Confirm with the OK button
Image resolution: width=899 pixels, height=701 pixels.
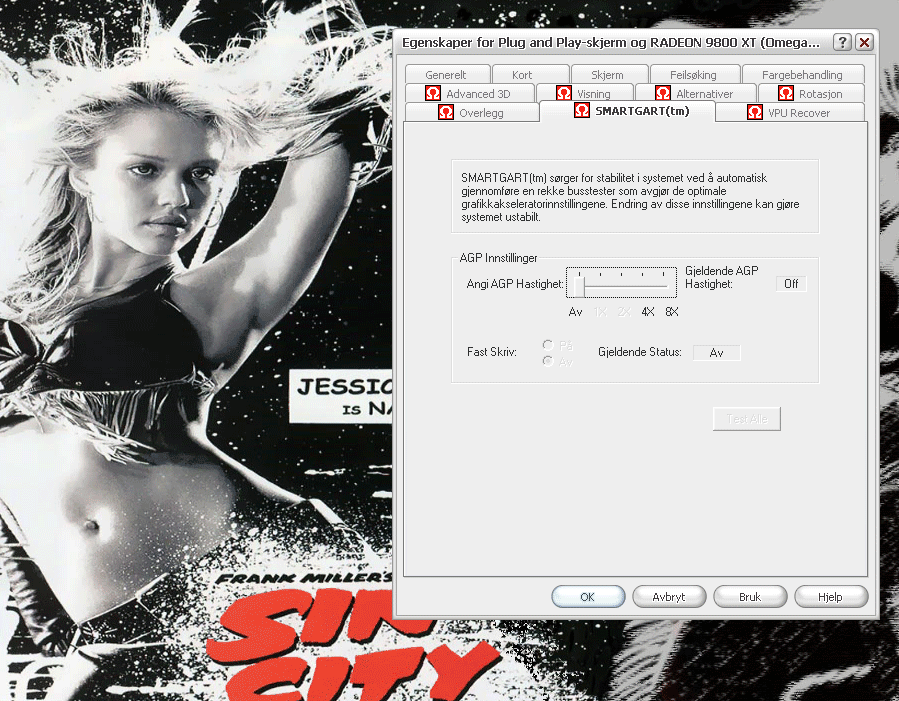tap(588, 597)
